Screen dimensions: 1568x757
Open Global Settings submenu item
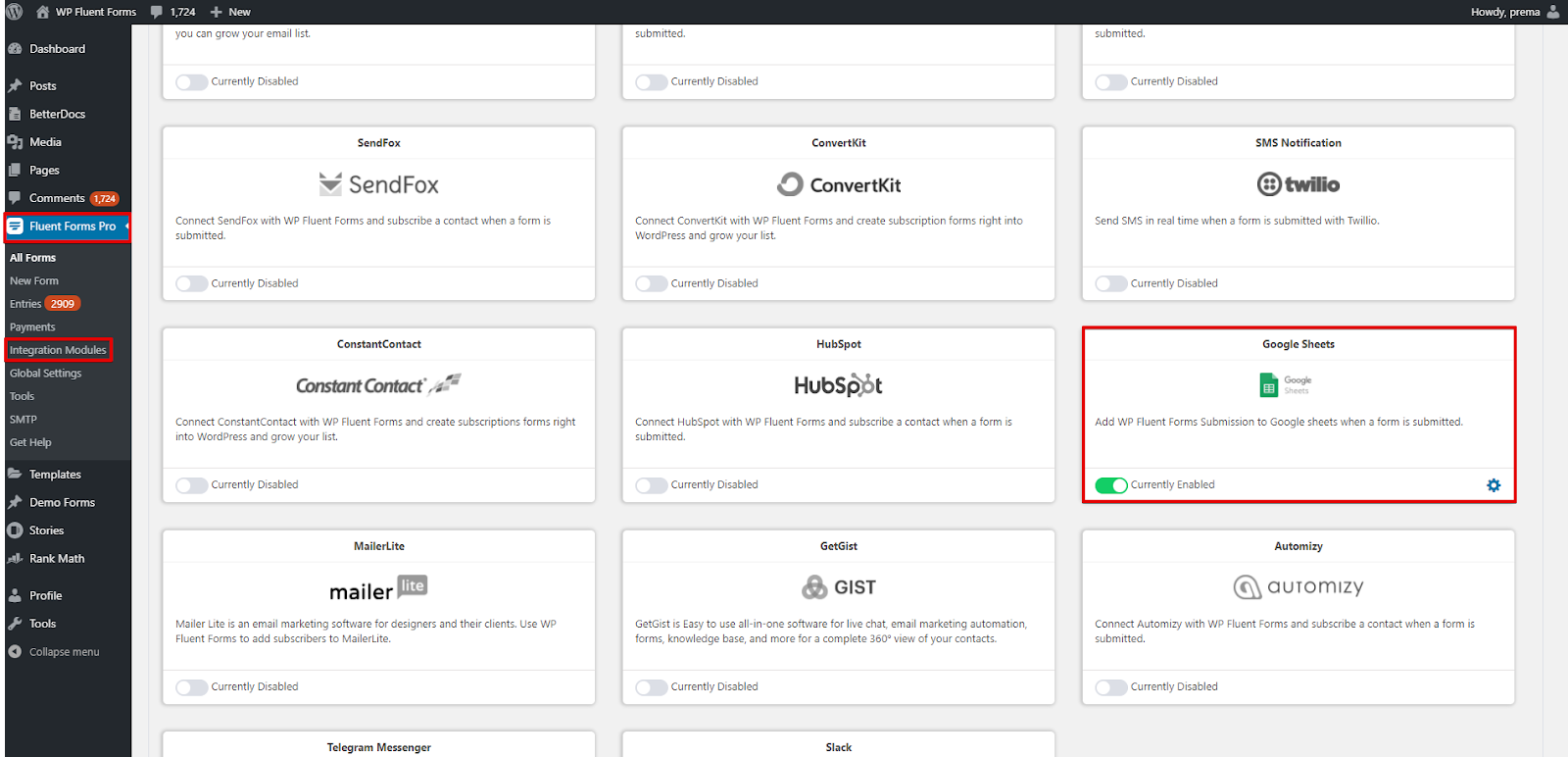[x=45, y=374]
